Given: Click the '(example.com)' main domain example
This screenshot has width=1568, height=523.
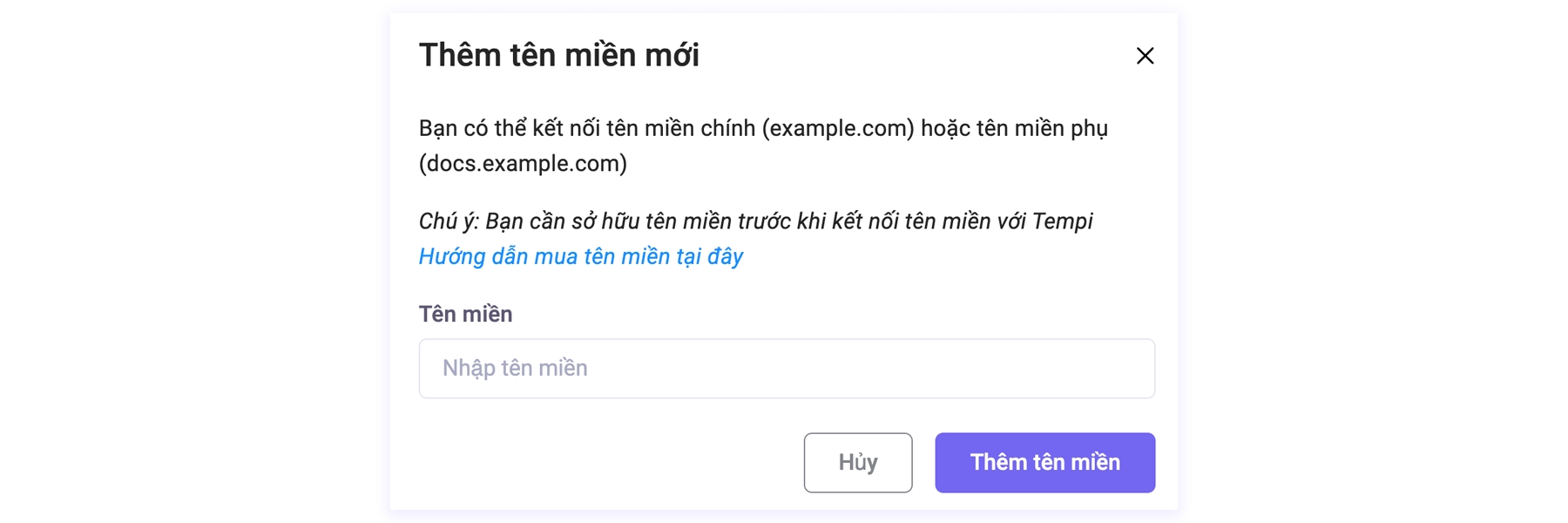Looking at the screenshot, I should [x=838, y=128].
